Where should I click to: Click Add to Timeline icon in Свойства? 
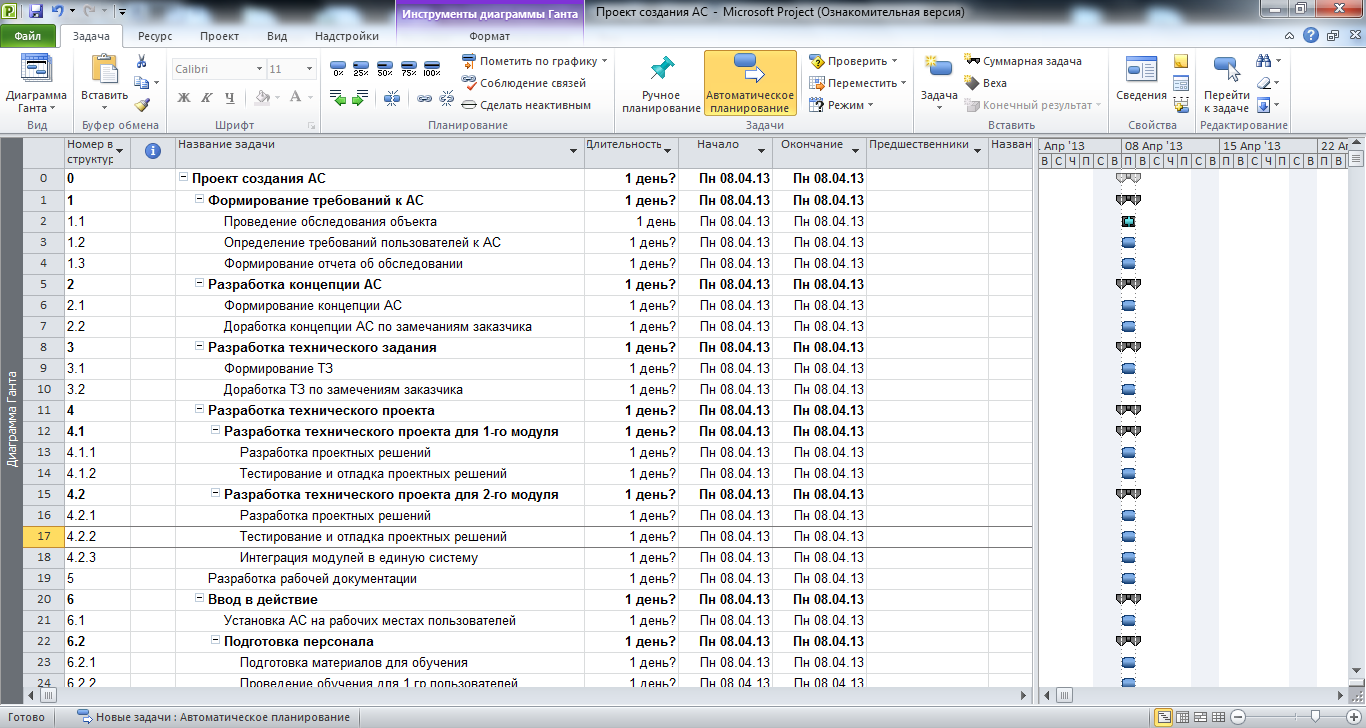[1181, 104]
